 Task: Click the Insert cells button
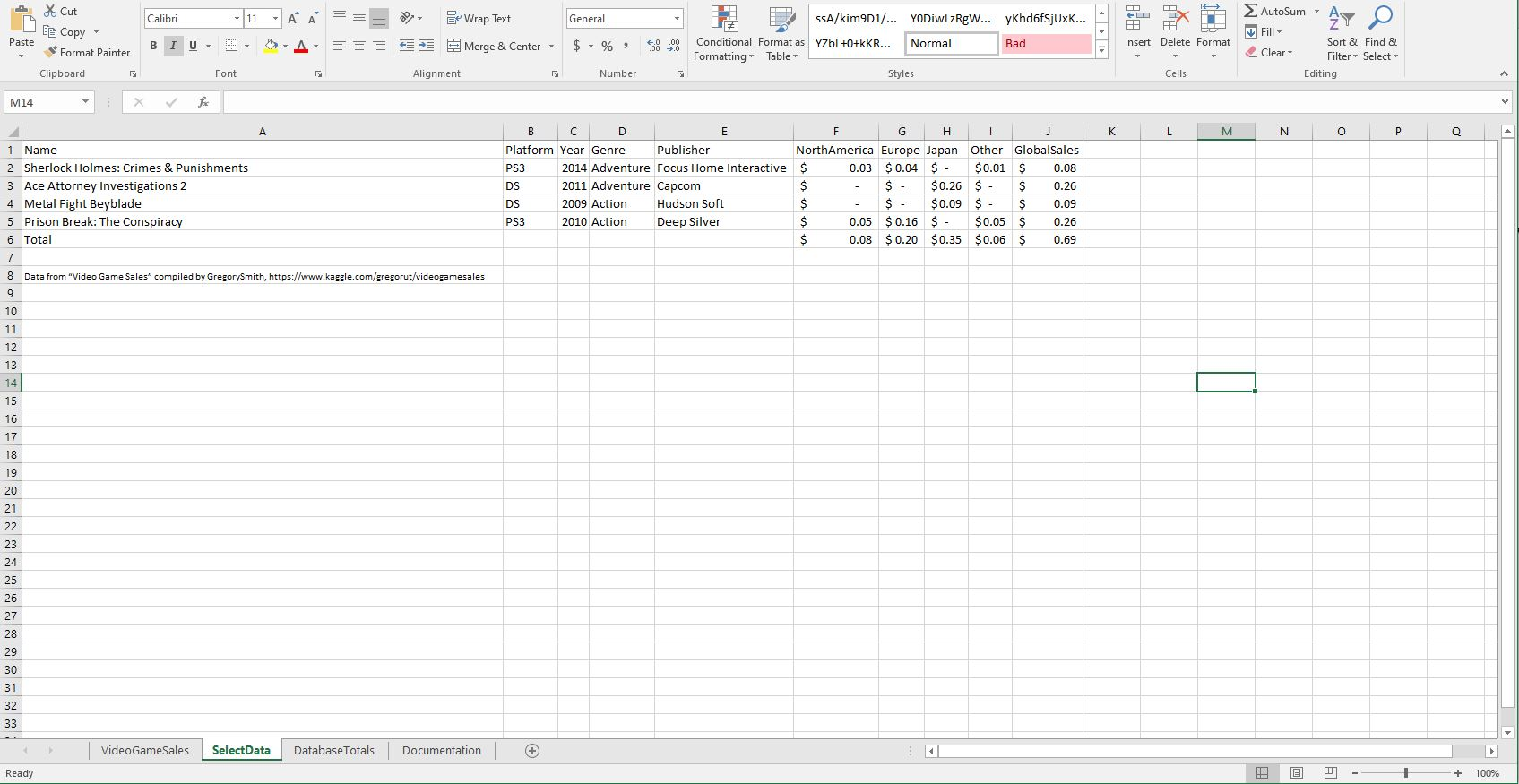1137,32
